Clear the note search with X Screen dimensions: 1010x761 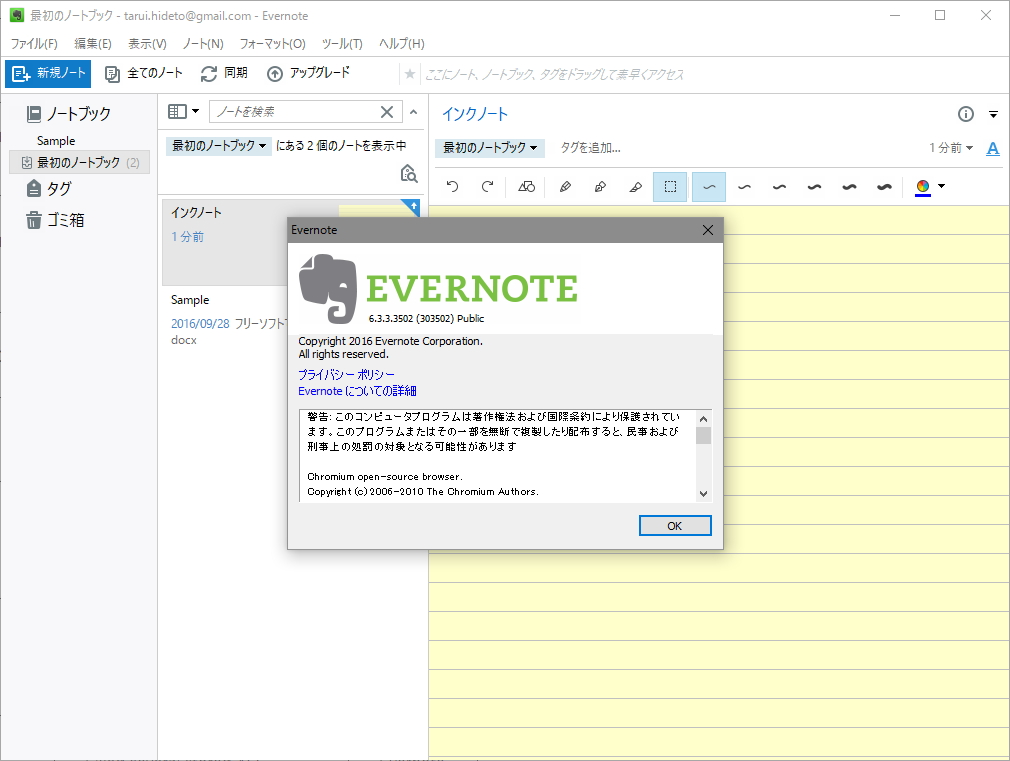point(387,112)
